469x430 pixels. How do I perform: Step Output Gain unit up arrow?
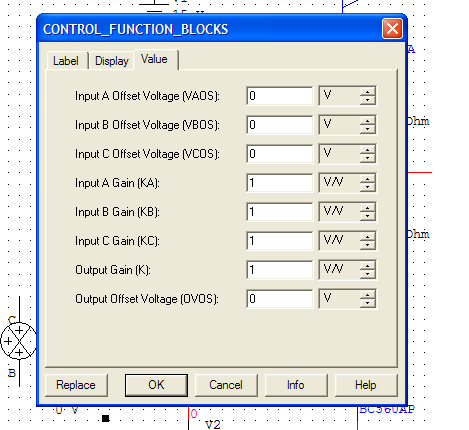click(368, 266)
